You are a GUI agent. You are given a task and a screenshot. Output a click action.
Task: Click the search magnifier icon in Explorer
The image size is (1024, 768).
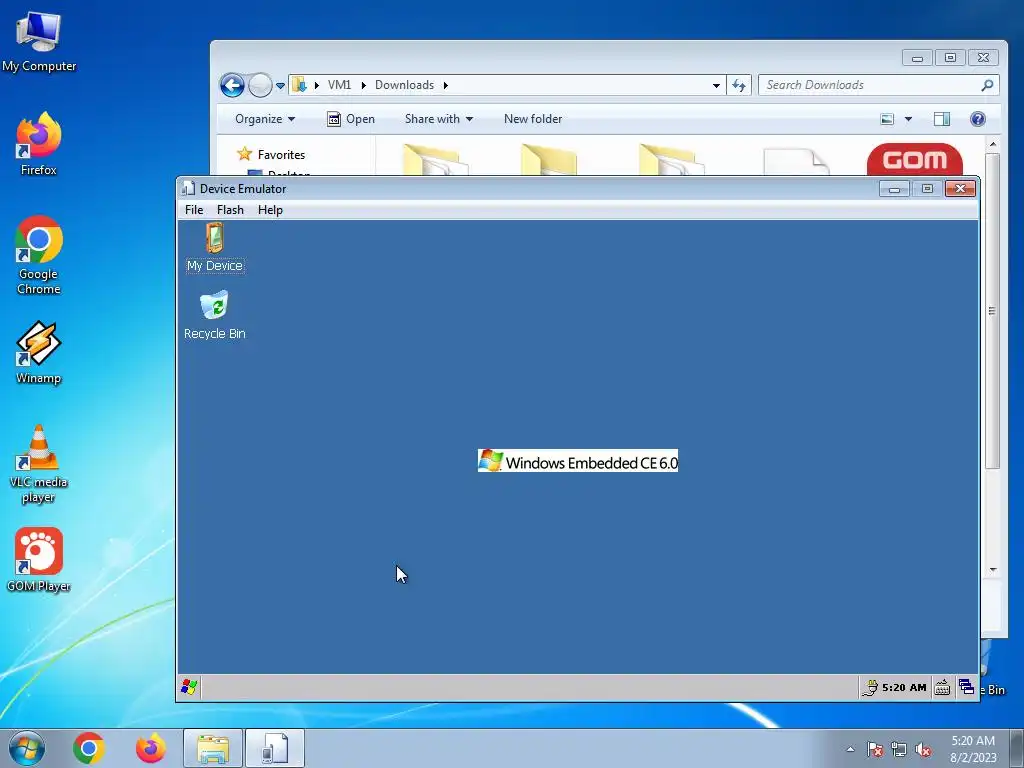coord(987,85)
